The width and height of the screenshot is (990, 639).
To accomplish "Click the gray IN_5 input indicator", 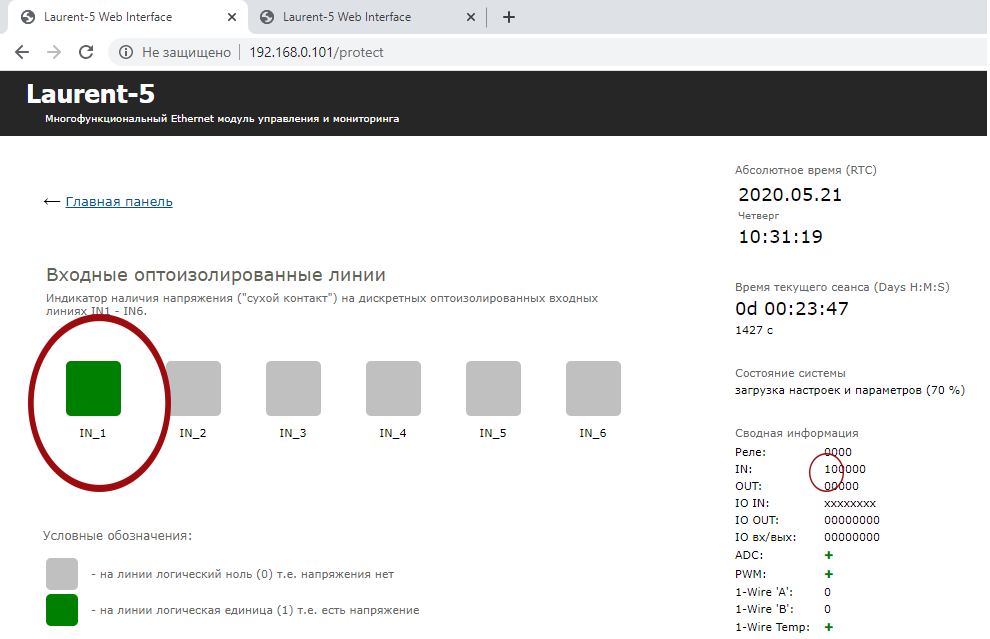I will click(x=493, y=388).
